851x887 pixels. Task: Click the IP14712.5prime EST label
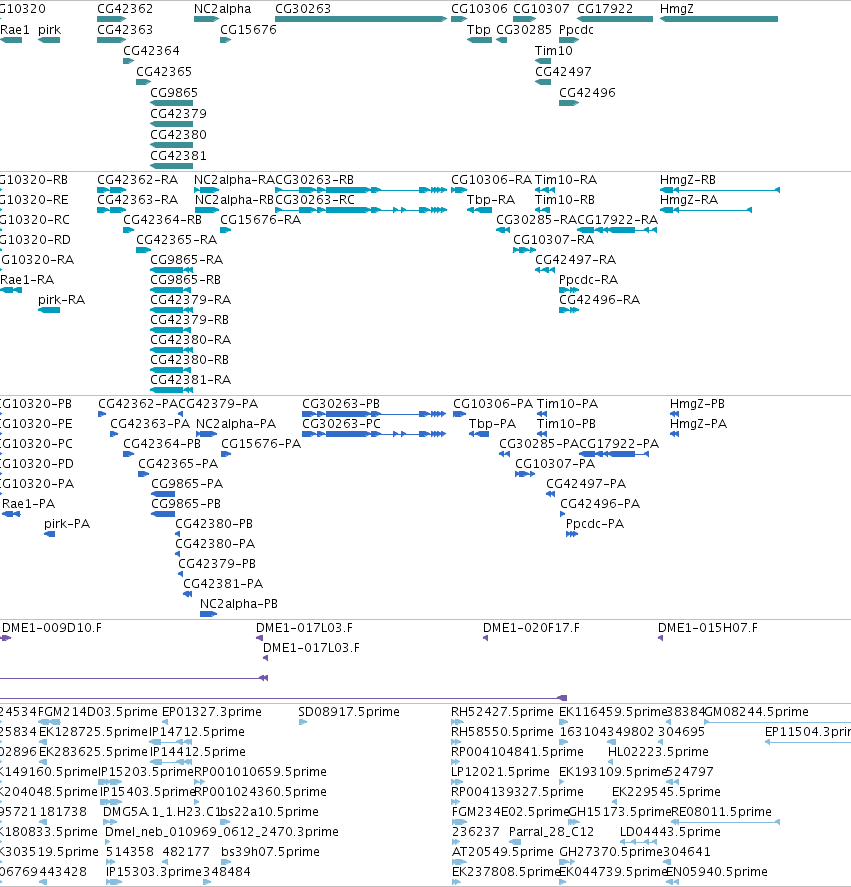pyautogui.click(x=197, y=732)
